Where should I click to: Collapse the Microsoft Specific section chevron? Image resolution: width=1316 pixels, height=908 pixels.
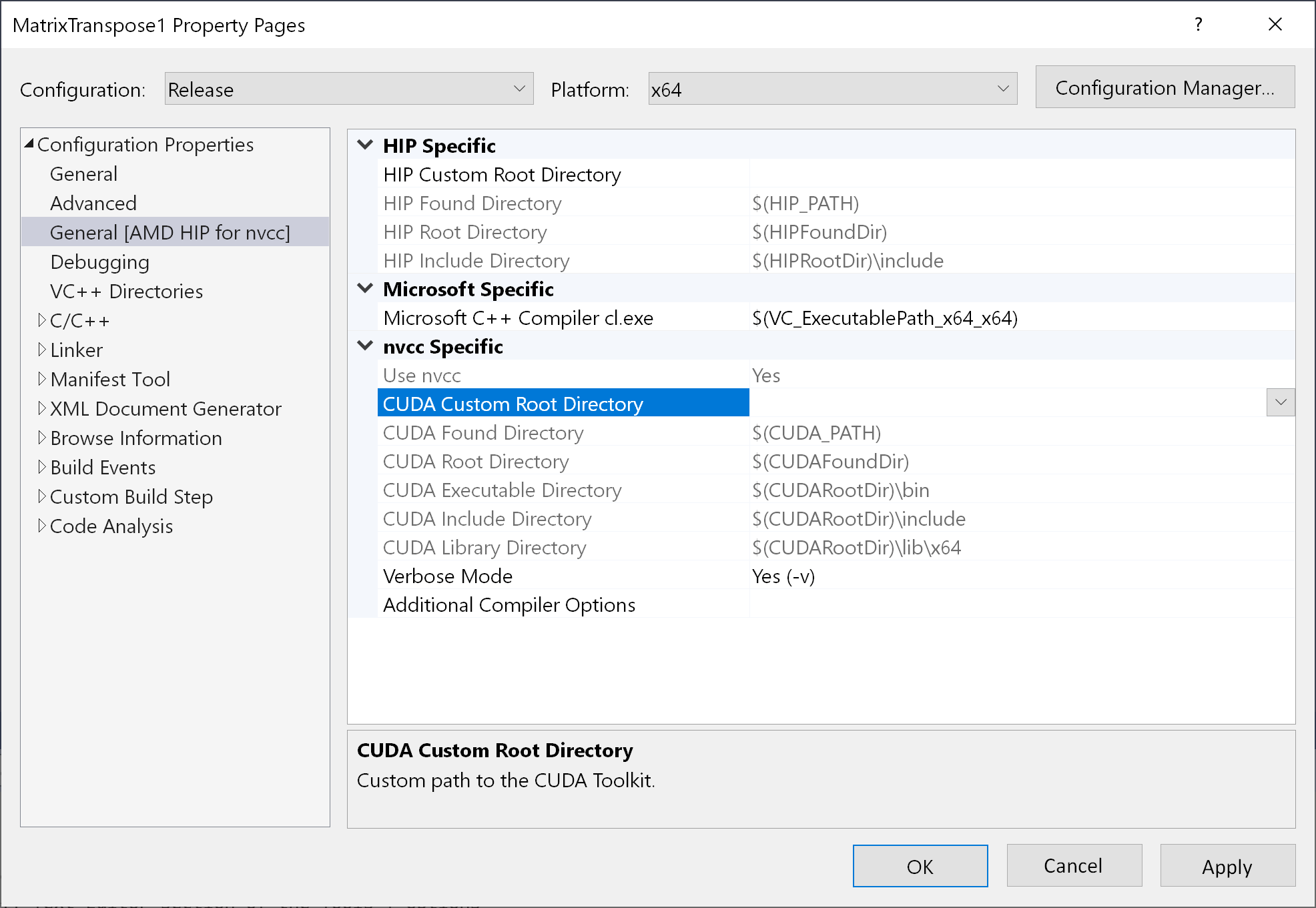tap(365, 288)
